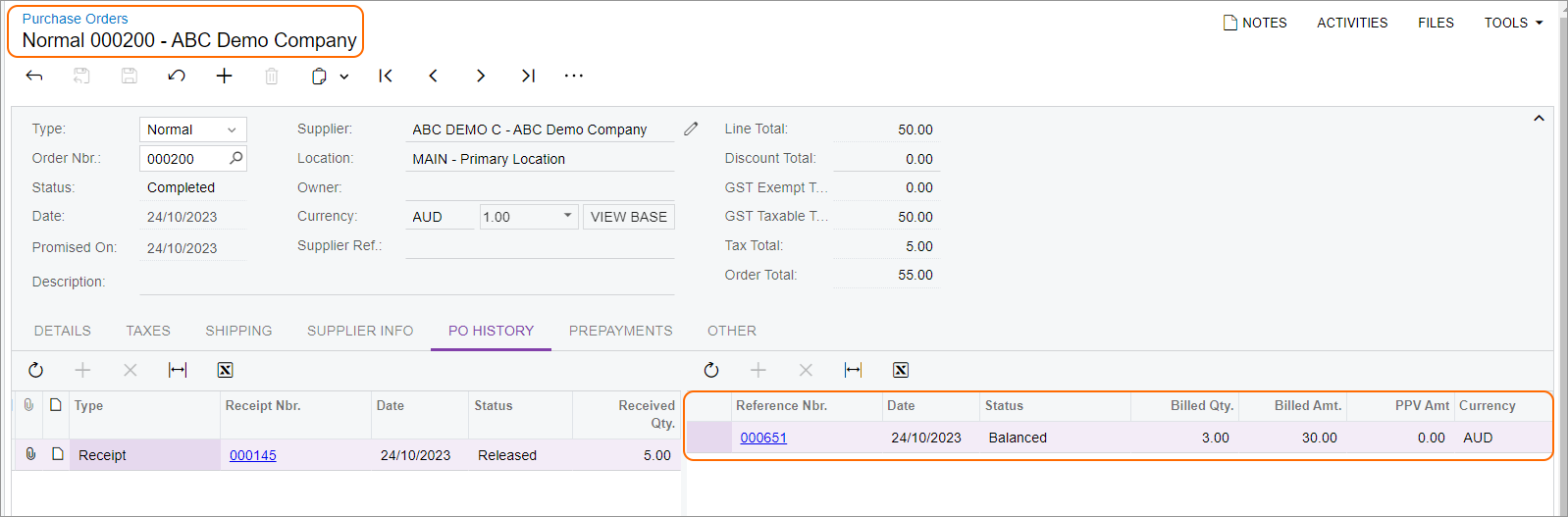Sort by Receipt Nbr. column header

point(295,414)
